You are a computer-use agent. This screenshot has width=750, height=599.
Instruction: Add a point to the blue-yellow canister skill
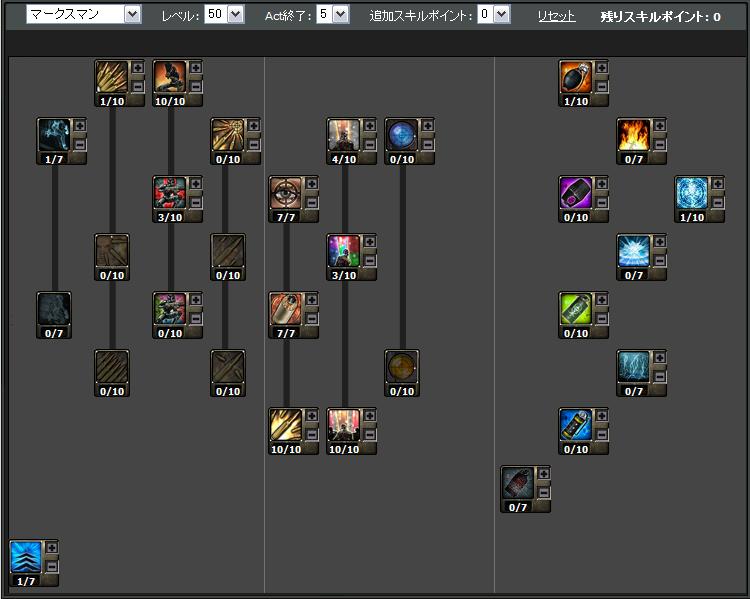click(x=602, y=416)
